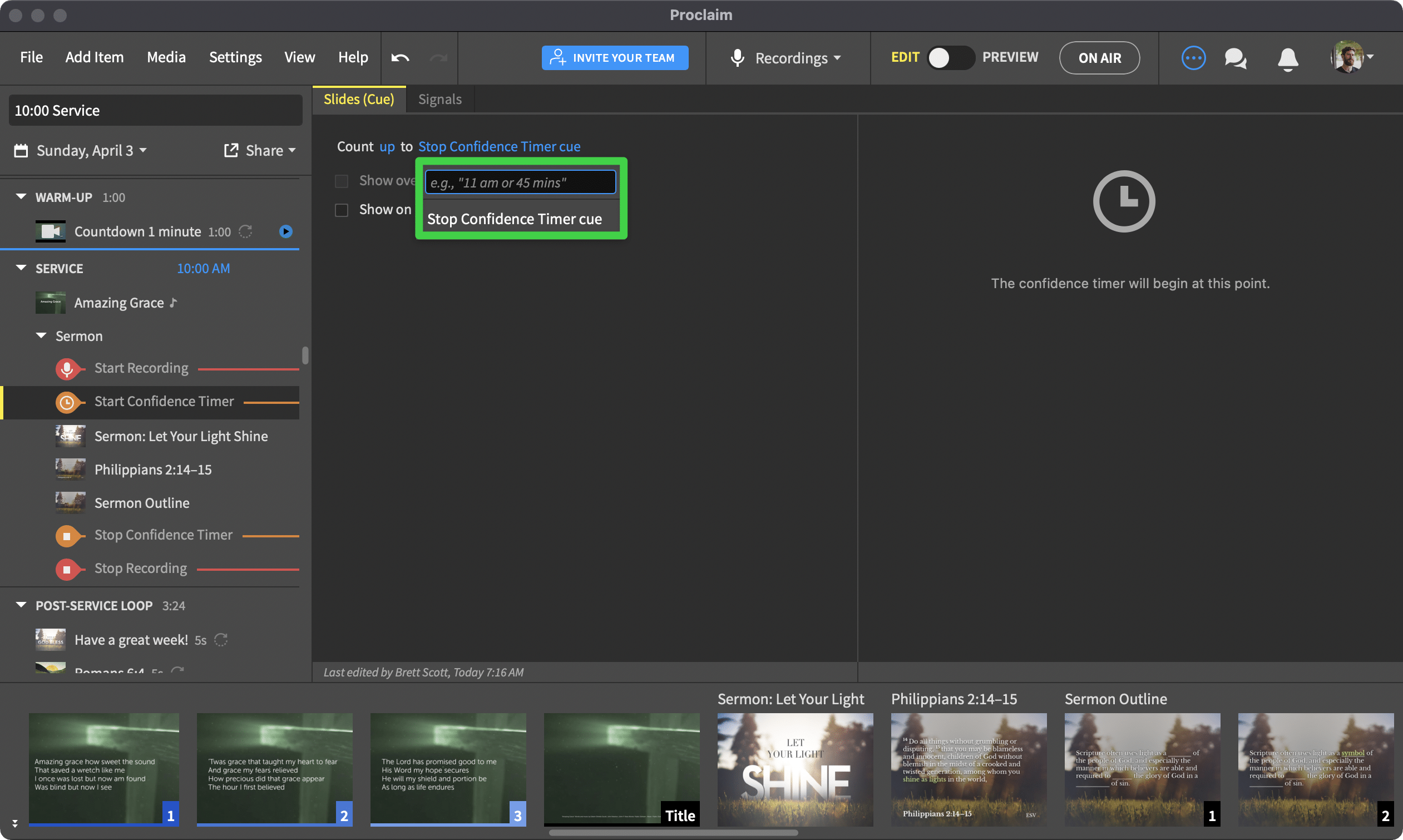Open the Media menu
The width and height of the screenshot is (1403, 840).
[166, 57]
